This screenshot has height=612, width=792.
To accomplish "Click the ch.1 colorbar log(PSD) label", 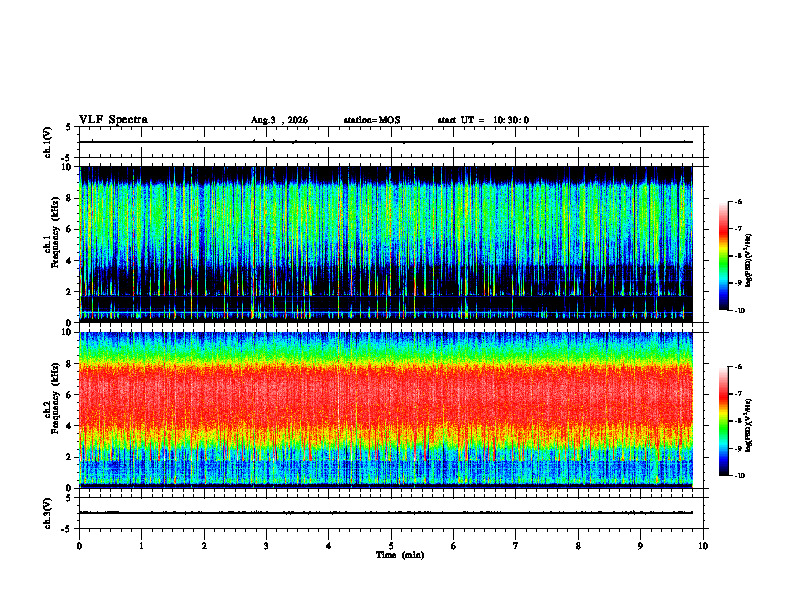I will point(750,261).
